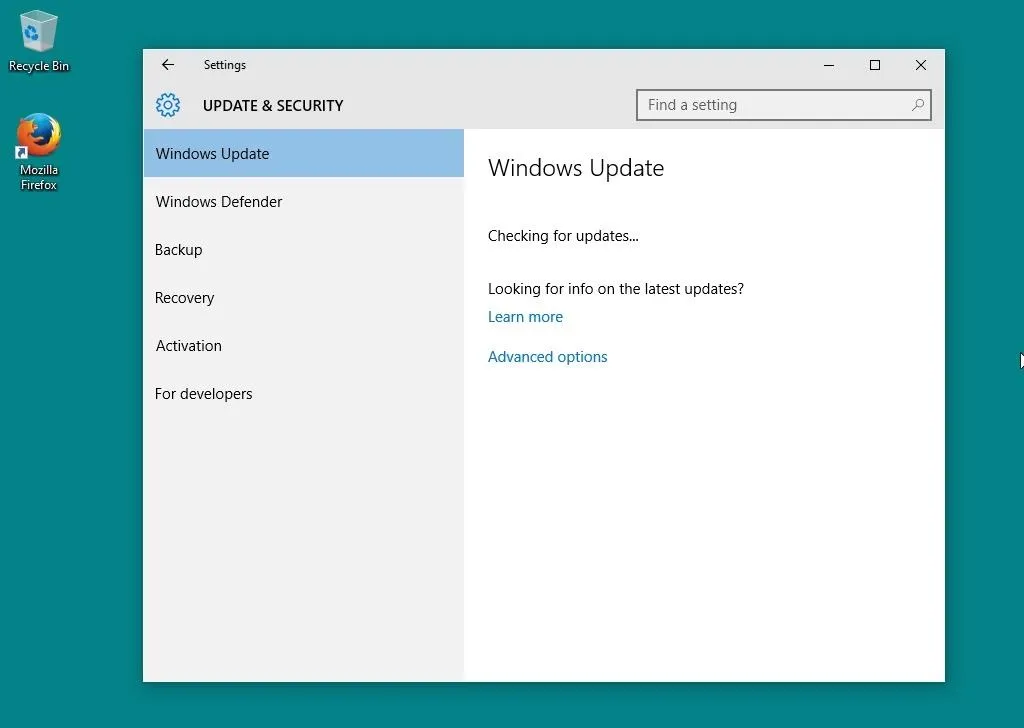Image resolution: width=1024 pixels, height=728 pixels.
Task: Select Windows Update in sidebar
Action: pos(304,153)
